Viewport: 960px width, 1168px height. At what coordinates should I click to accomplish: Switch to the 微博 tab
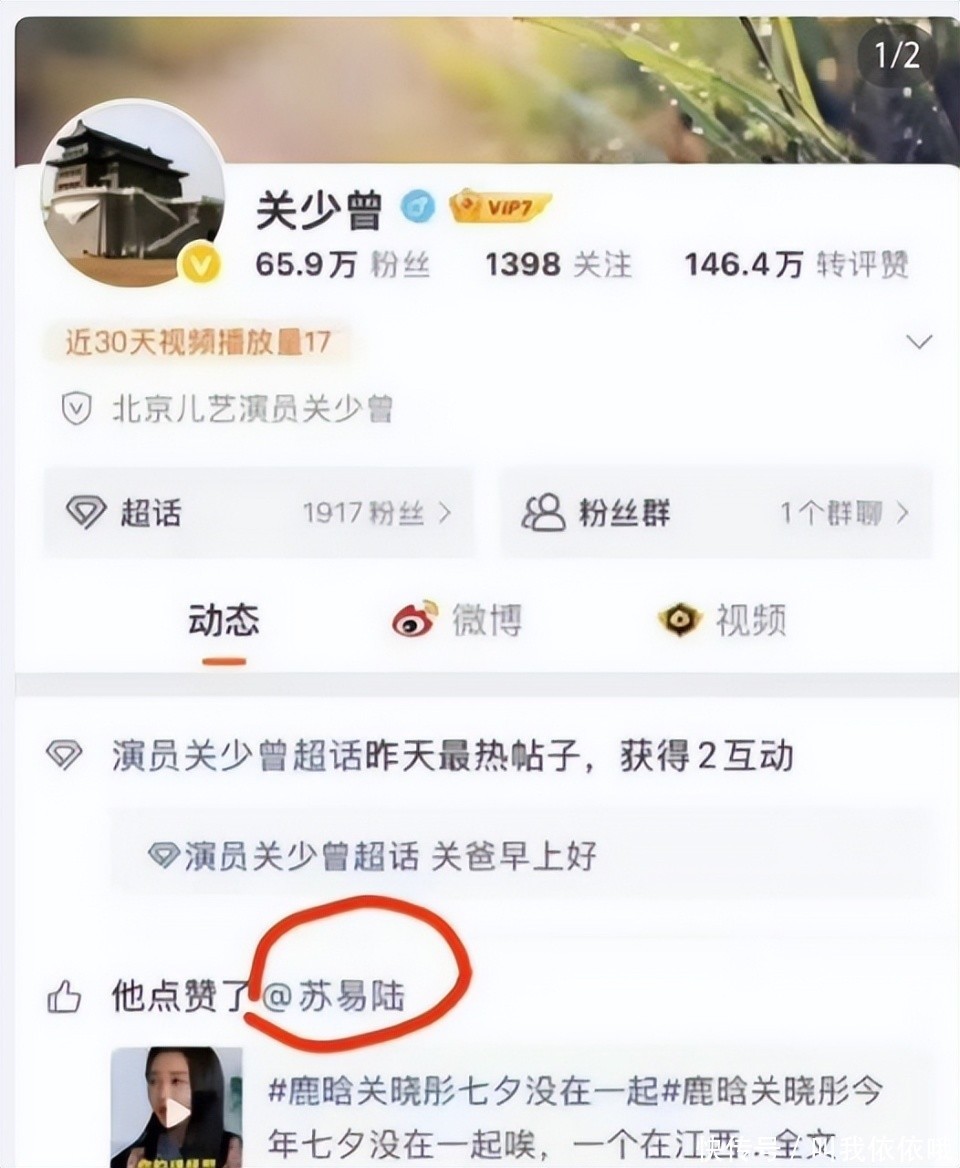click(457, 620)
